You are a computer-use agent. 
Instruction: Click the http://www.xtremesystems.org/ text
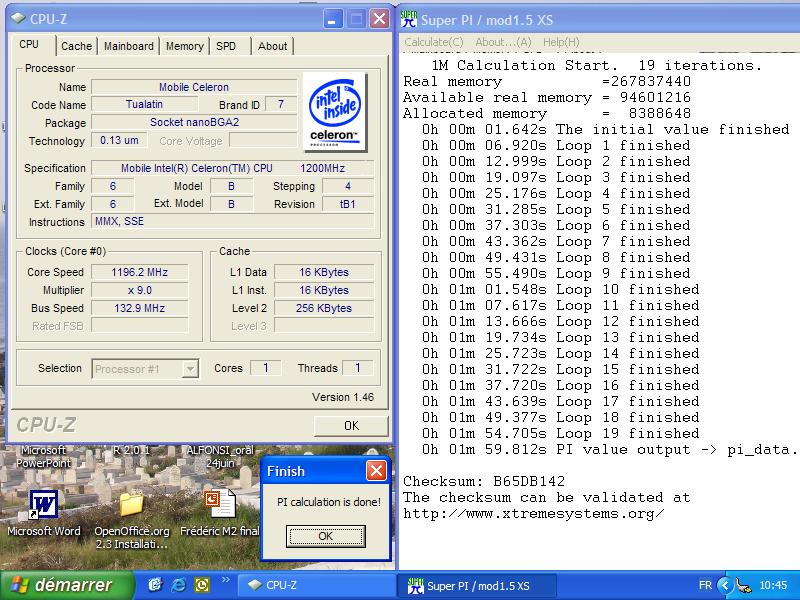tap(534, 513)
